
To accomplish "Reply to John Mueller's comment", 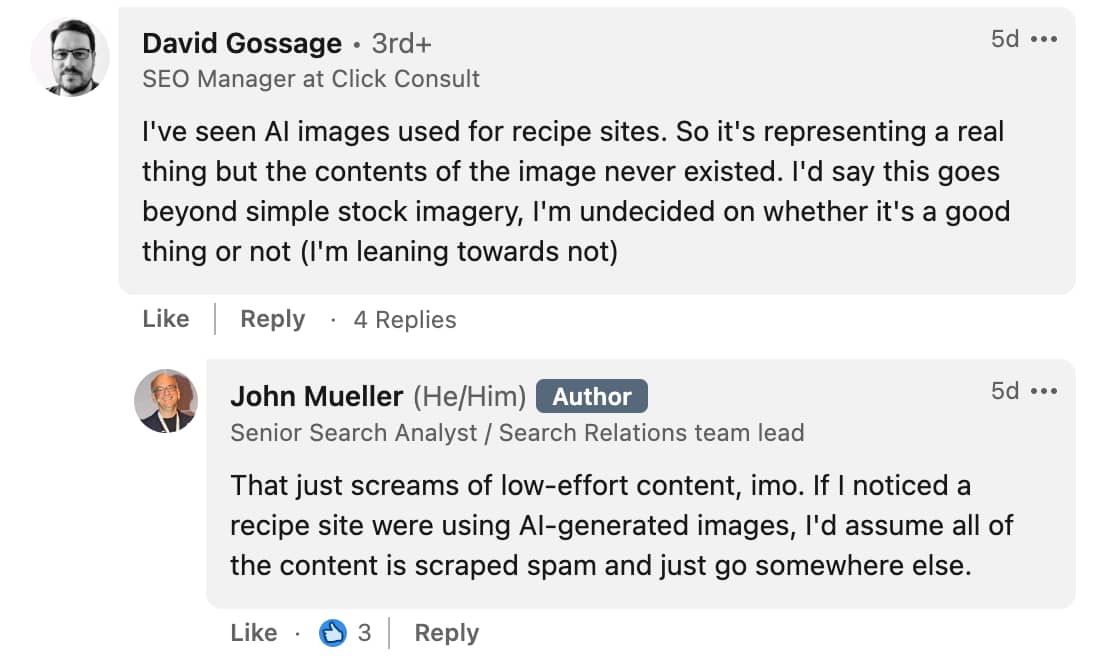I will pyautogui.click(x=447, y=633).
